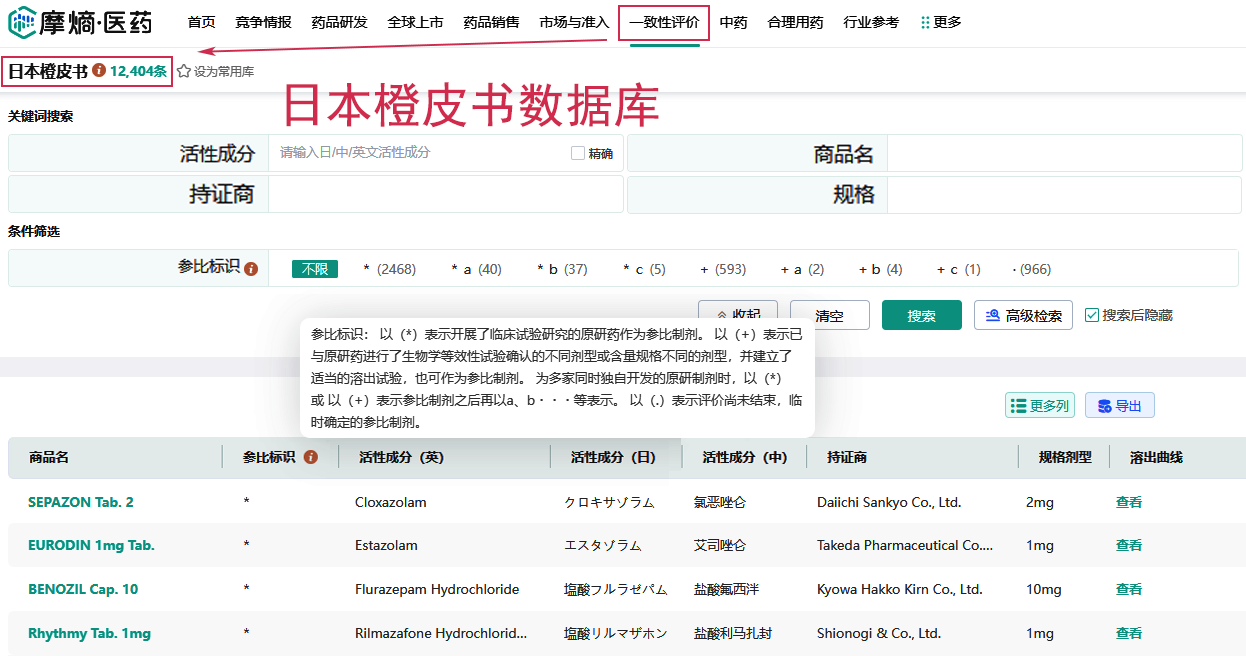Image resolution: width=1246 pixels, height=656 pixels.
Task: Open the EURODIN 1mg Tab. product link
Action: tap(91, 545)
